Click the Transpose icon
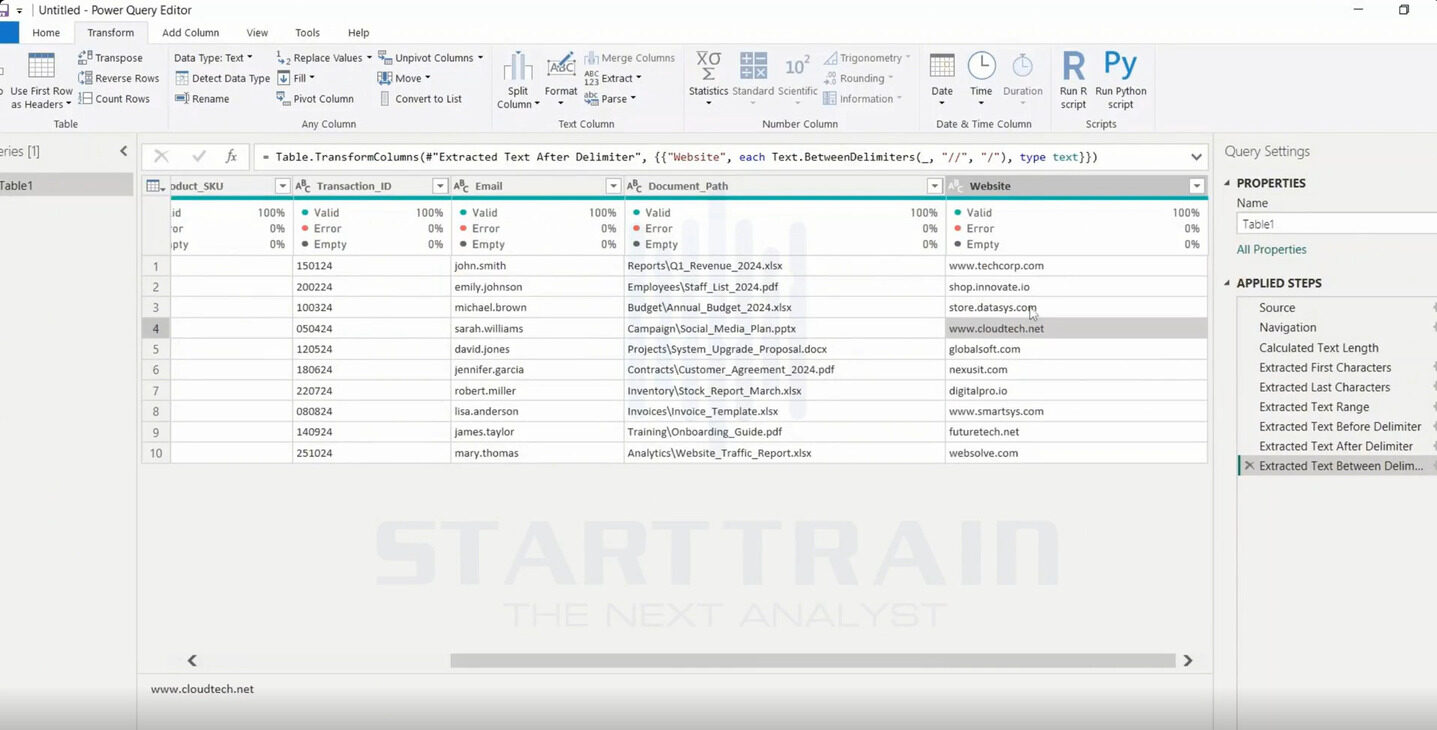Image resolution: width=1437 pixels, height=730 pixels. [x=85, y=58]
